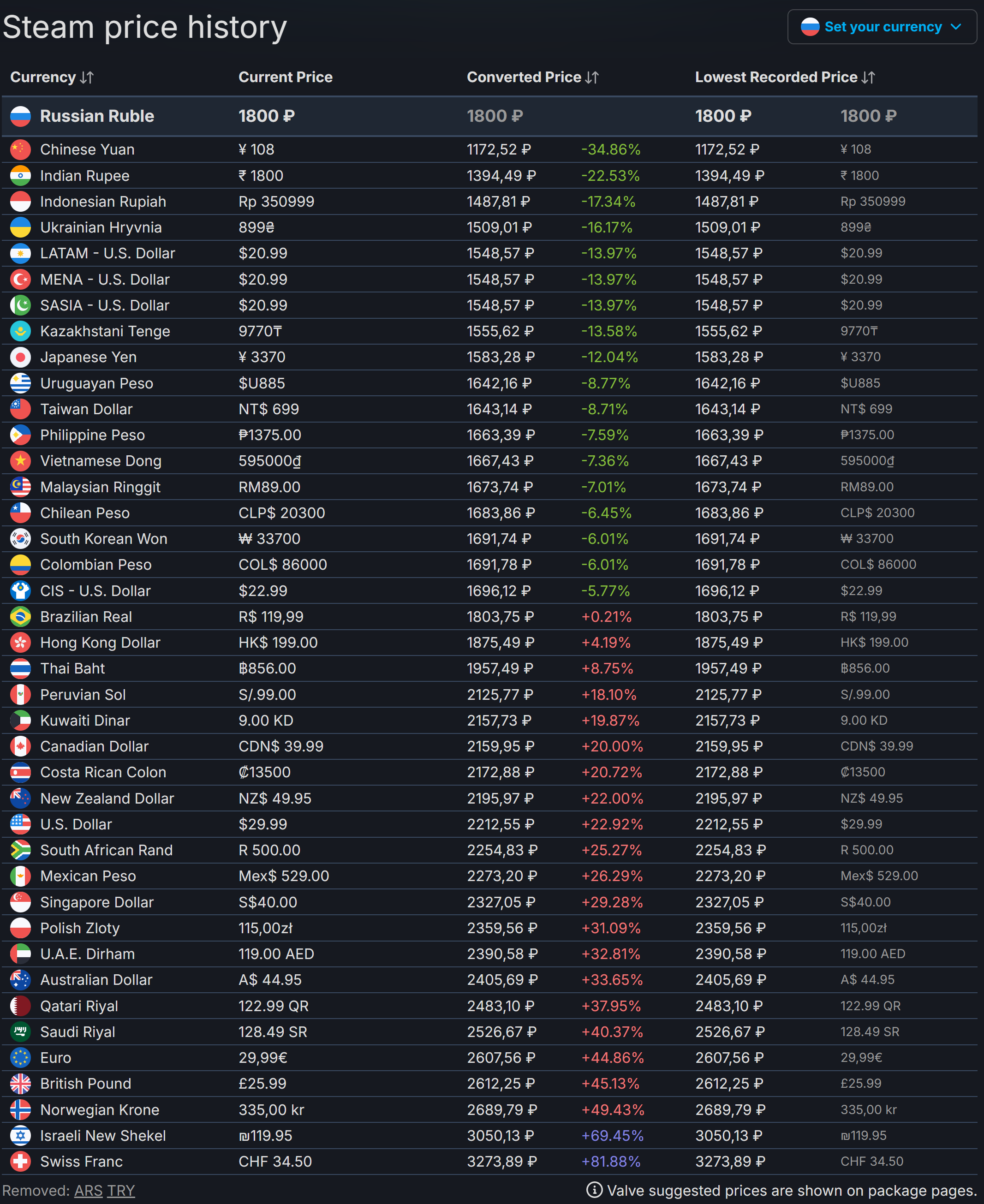Click the Kuwaiti Dinar price 9.00 KD
The image size is (984, 1204).
(266, 721)
